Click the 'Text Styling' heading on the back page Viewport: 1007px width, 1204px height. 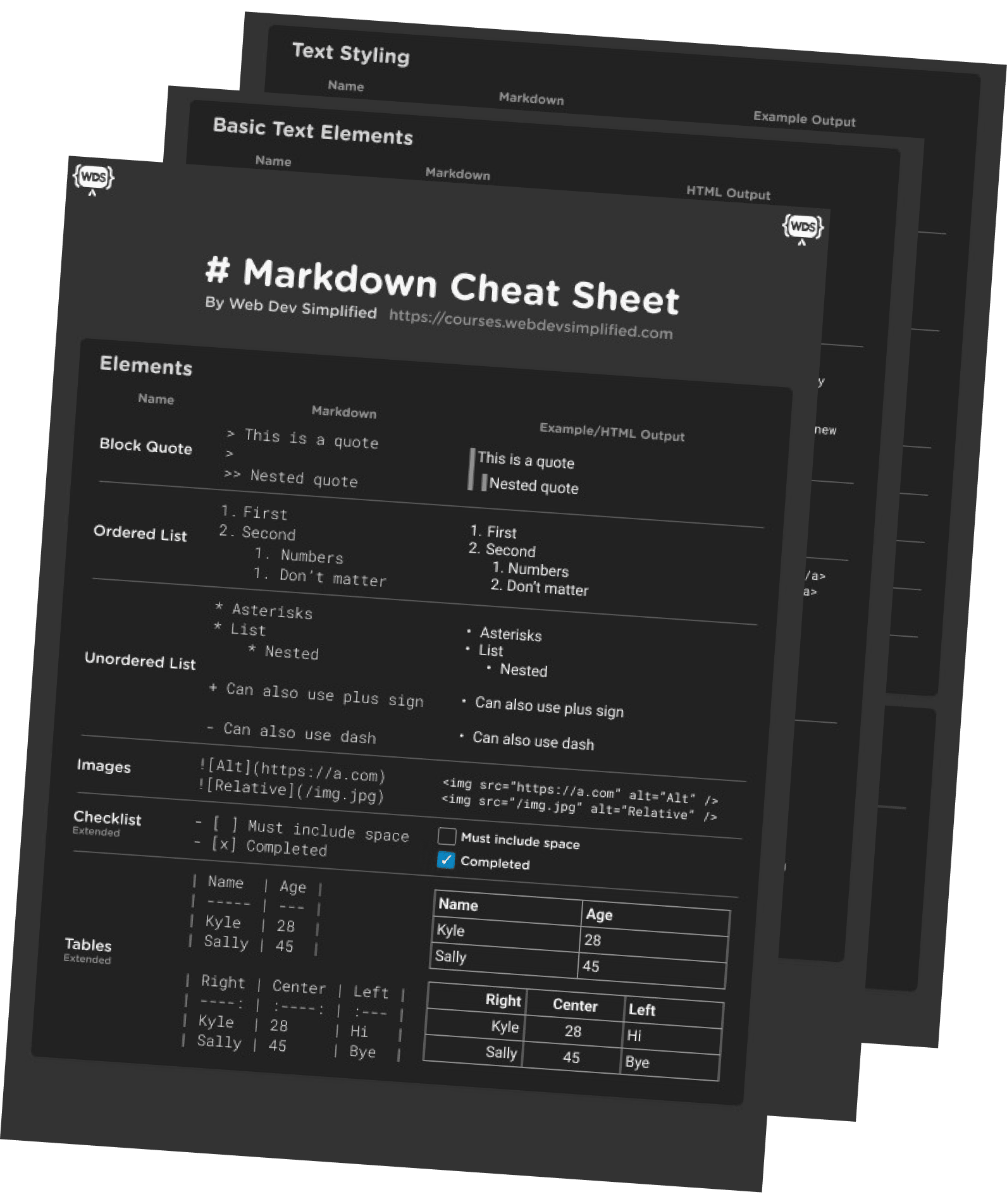click(x=351, y=53)
